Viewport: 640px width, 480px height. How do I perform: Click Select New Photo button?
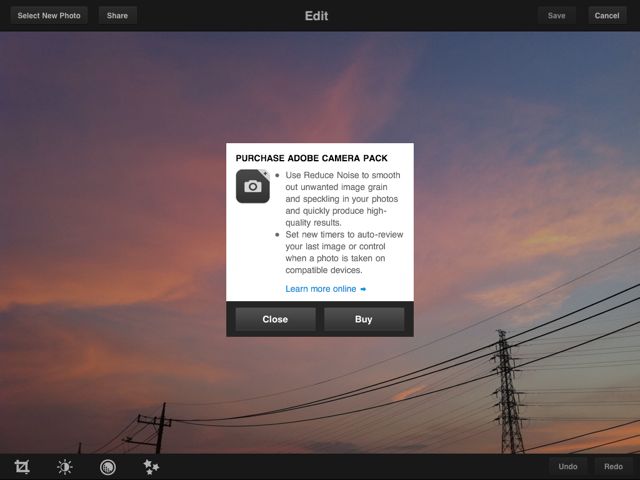pyautogui.click(x=49, y=16)
